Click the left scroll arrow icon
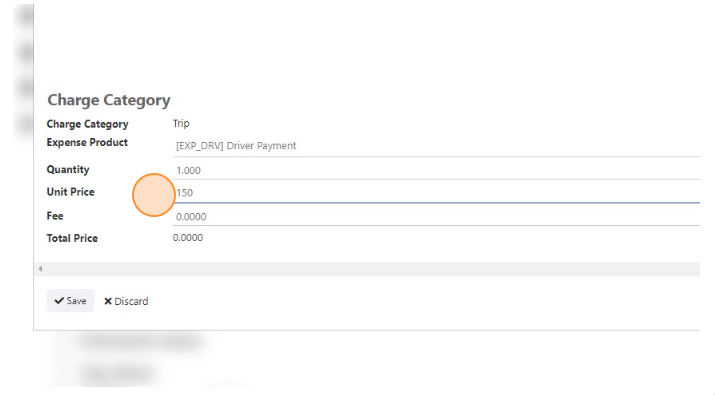This screenshot has width=715, height=395. pos(41,269)
